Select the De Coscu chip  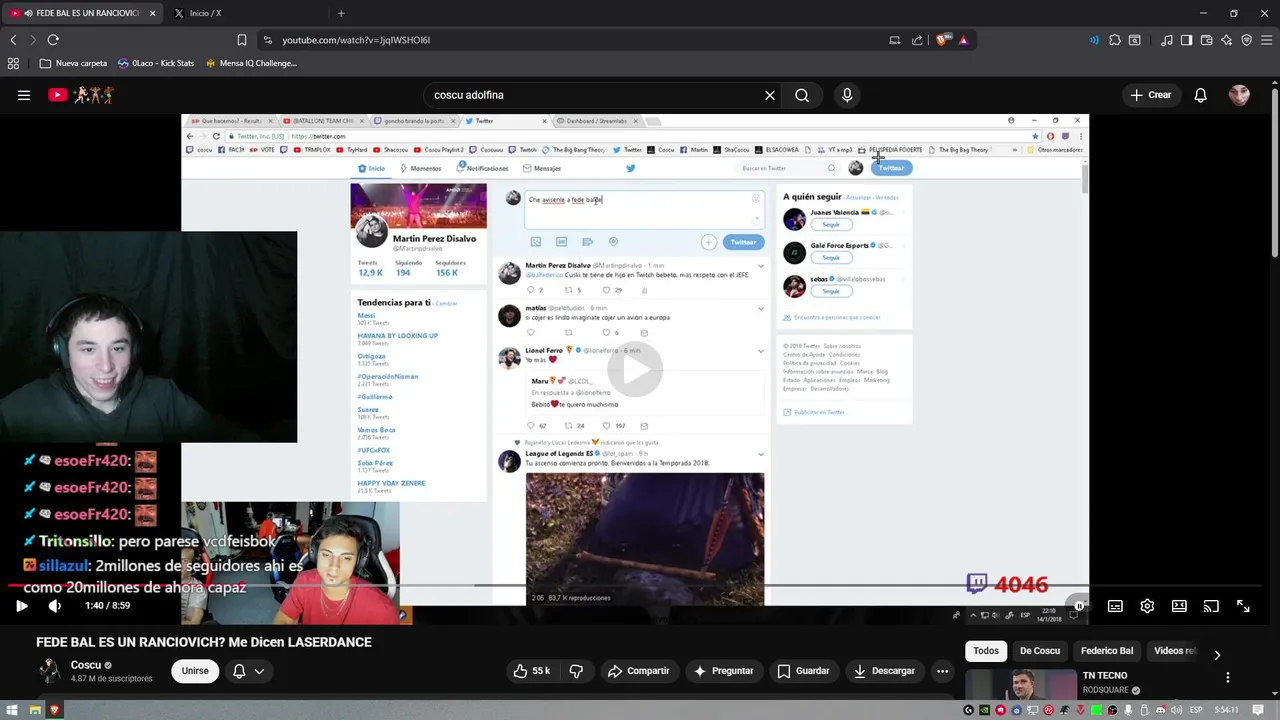click(x=1040, y=651)
